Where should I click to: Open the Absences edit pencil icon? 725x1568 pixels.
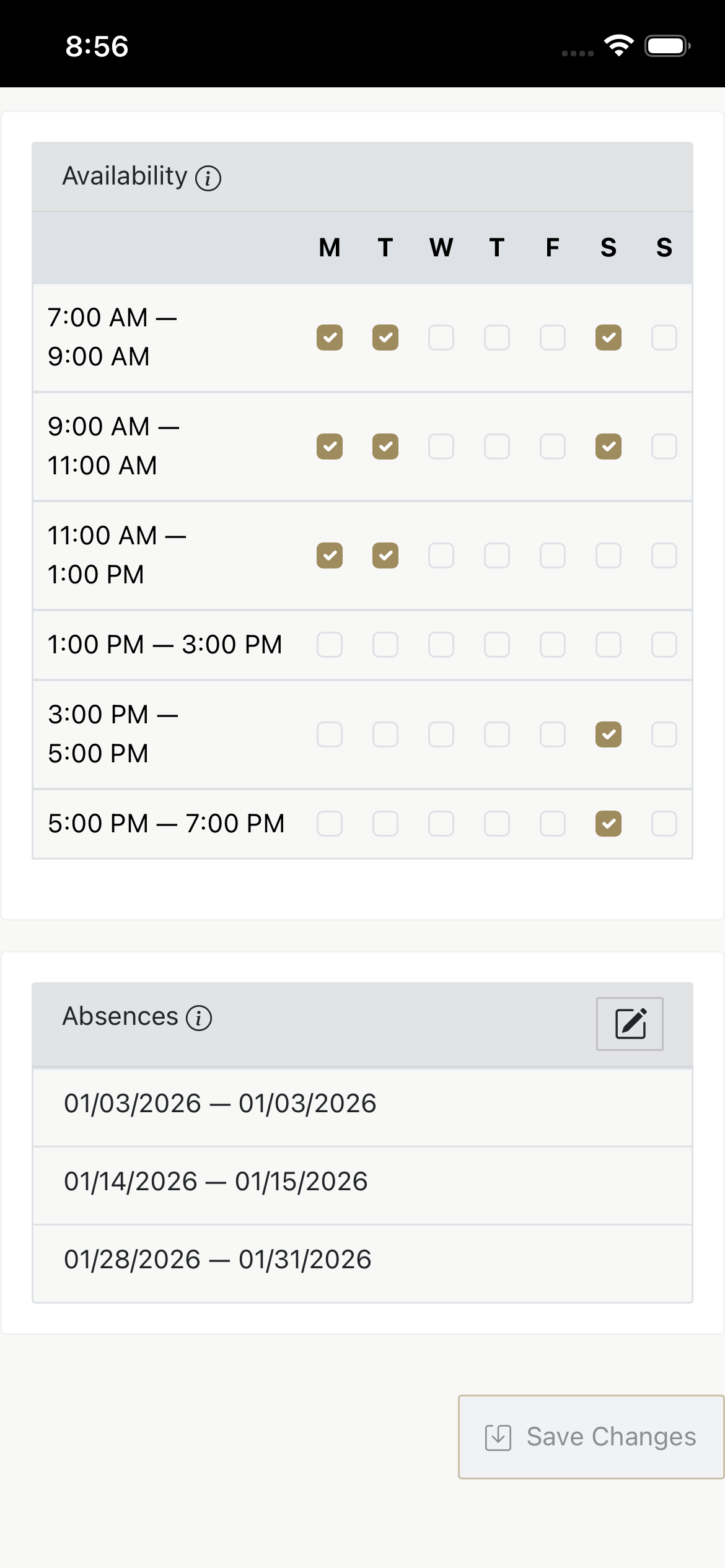tap(630, 1024)
